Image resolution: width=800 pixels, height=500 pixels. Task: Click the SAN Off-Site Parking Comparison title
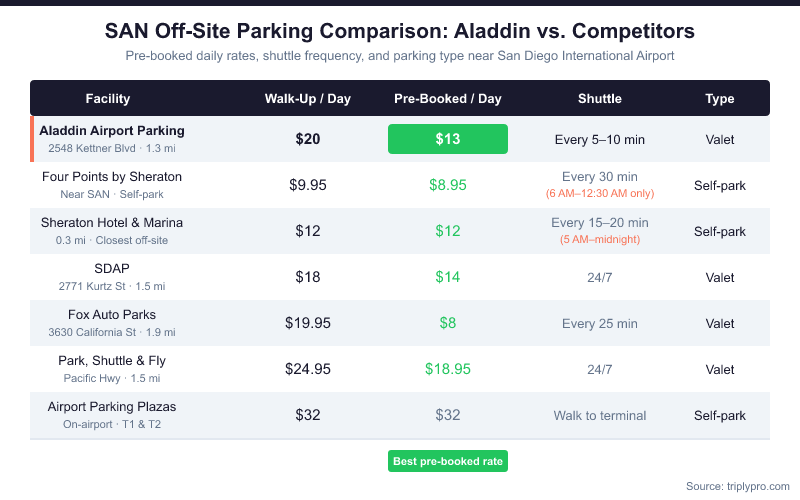(x=400, y=31)
